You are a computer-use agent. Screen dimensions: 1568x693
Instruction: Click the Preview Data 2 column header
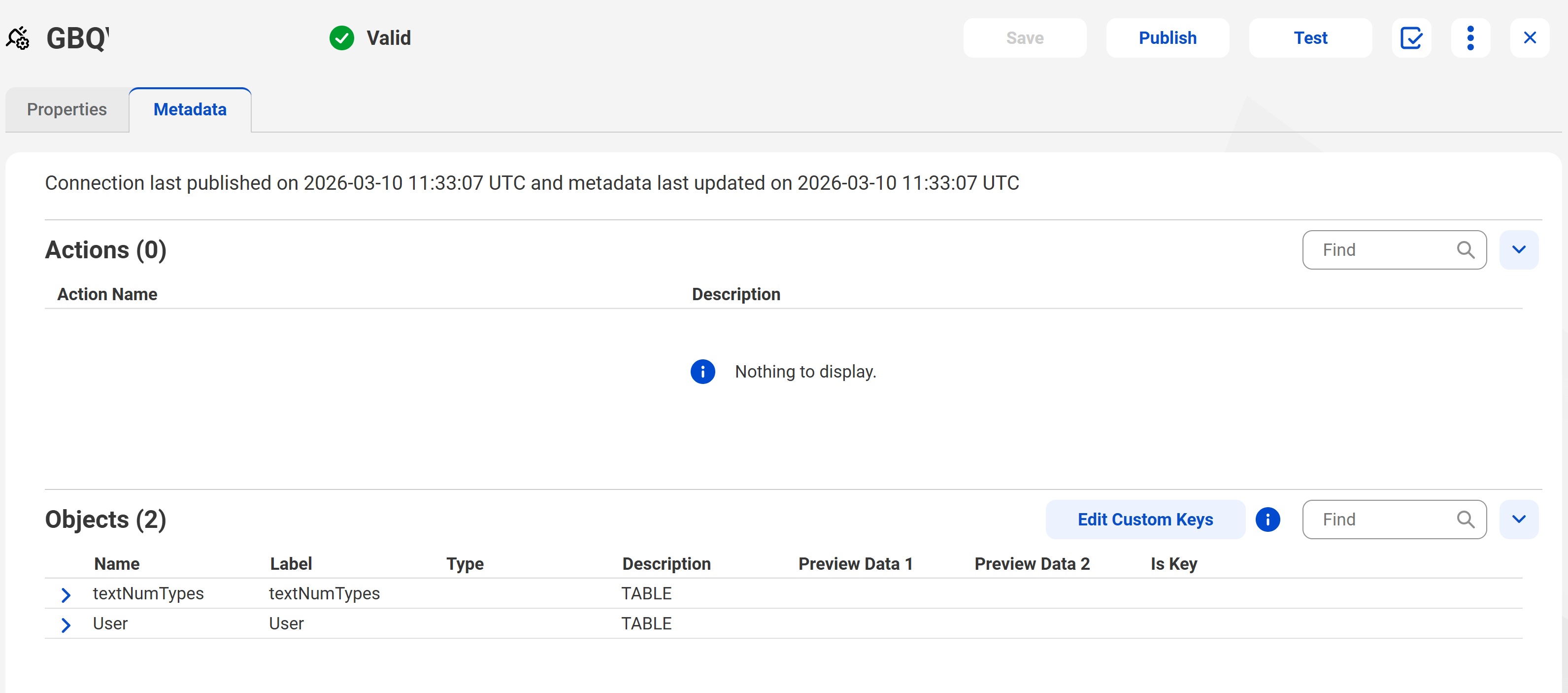tap(1032, 564)
